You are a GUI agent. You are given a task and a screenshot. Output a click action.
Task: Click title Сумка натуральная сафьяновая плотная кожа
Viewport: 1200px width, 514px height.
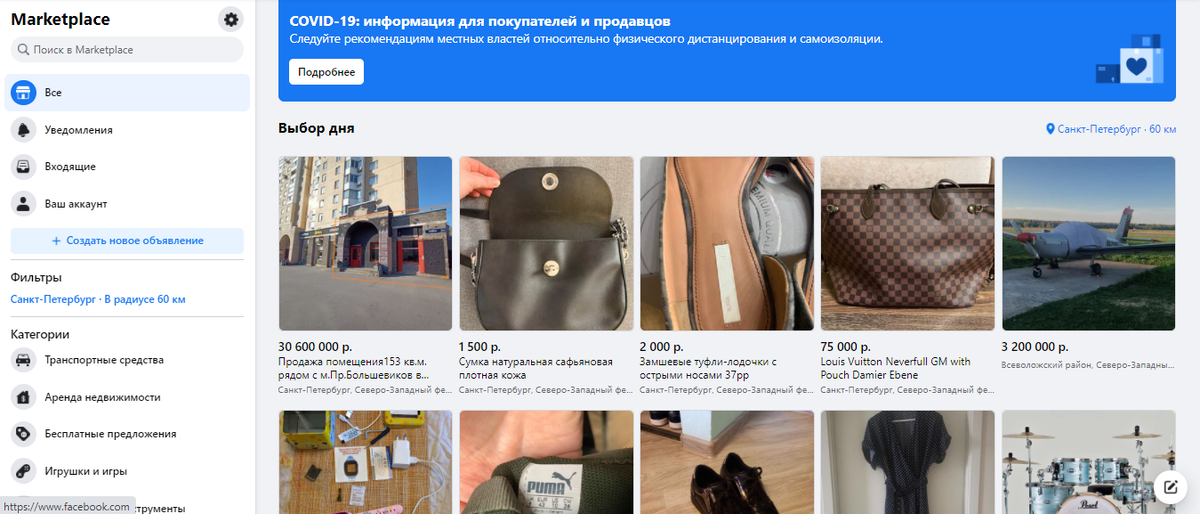coord(536,368)
